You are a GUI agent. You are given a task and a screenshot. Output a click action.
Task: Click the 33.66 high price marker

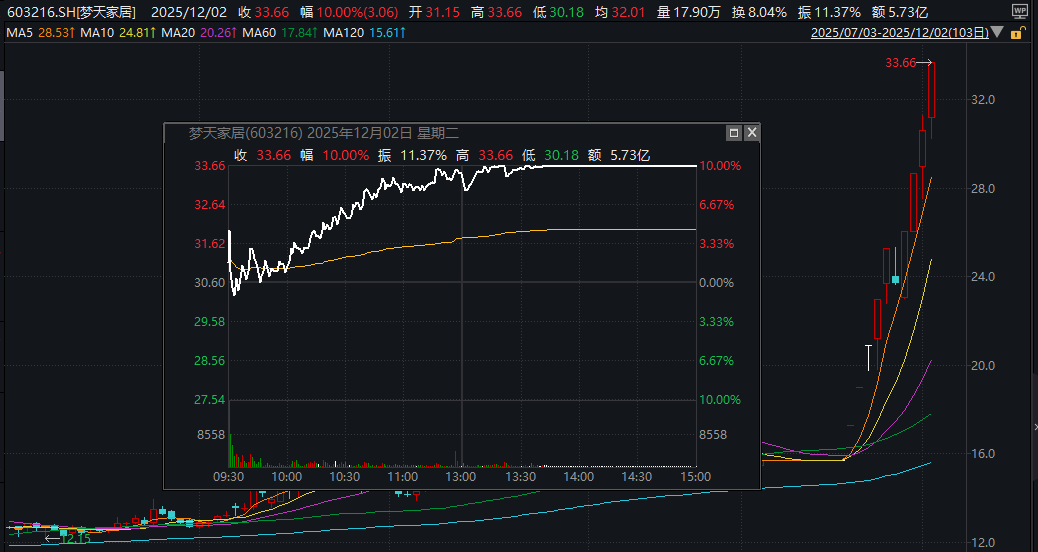click(900, 63)
